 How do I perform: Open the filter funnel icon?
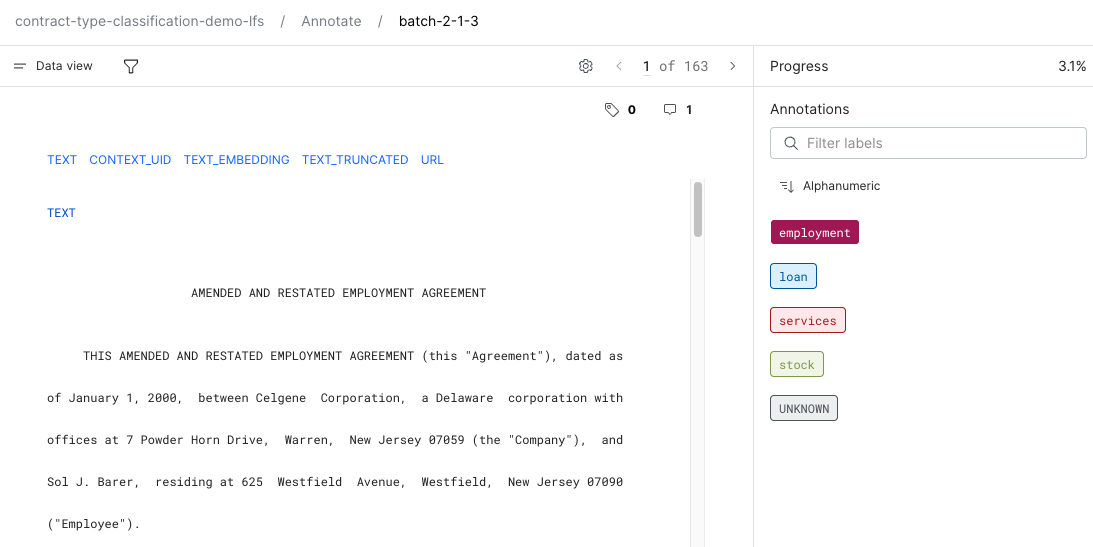130,66
